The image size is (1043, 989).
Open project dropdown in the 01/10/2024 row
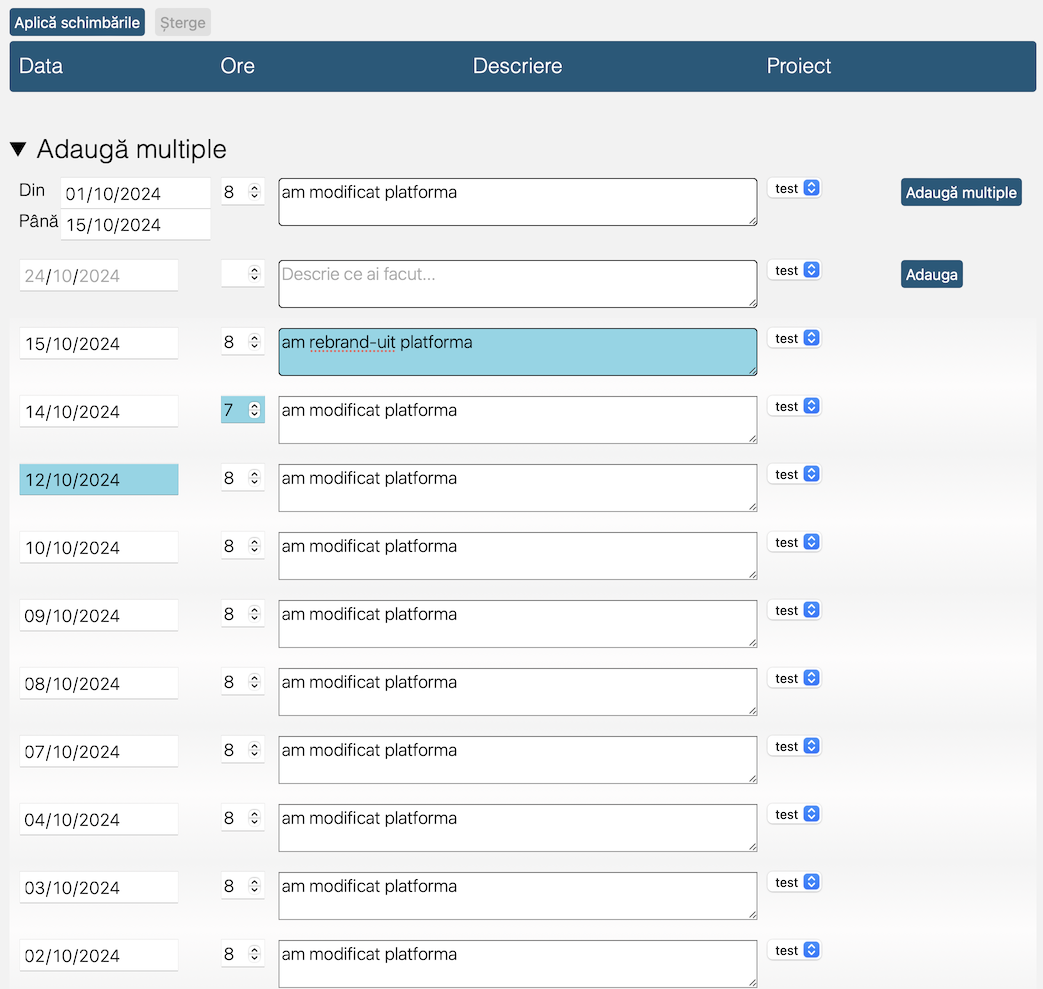tap(794, 188)
